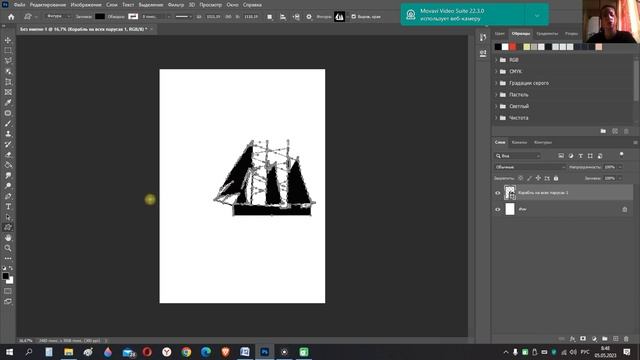This screenshot has height=360, width=640.
Task: Expand the Пастель swatch folder
Action: pyautogui.click(x=496, y=95)
